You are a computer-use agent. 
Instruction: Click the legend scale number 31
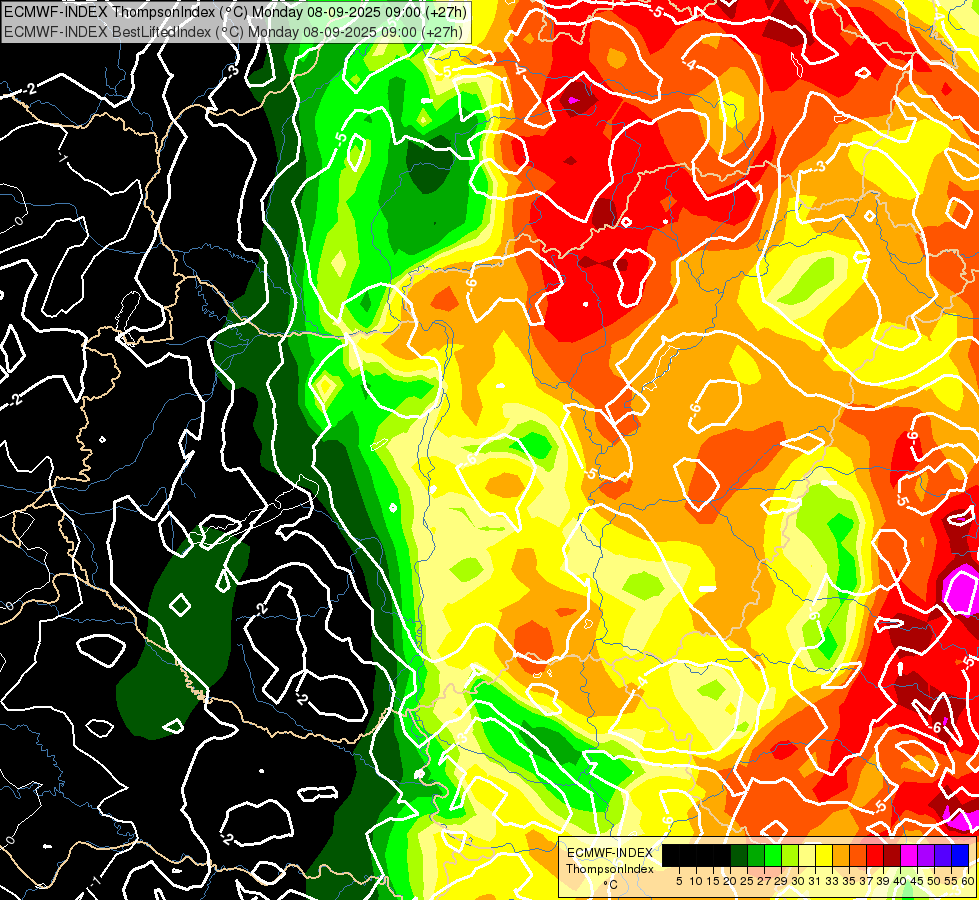(x=815, y=881)
